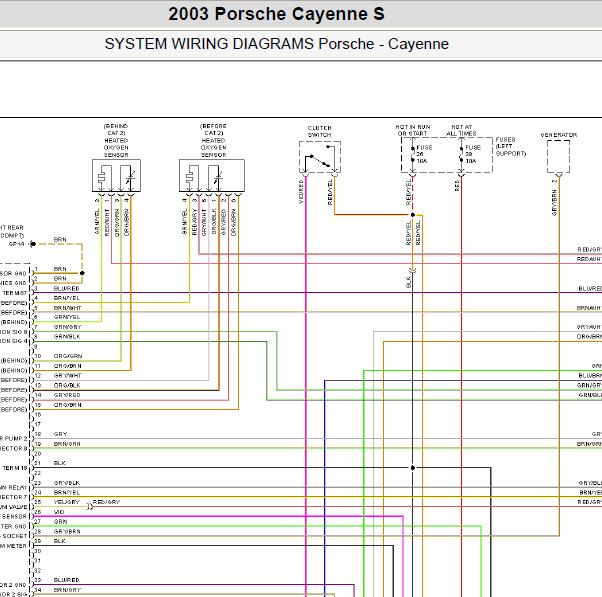Click the clutch switch contact symbol
602x597 pixels.
(319, 157)
